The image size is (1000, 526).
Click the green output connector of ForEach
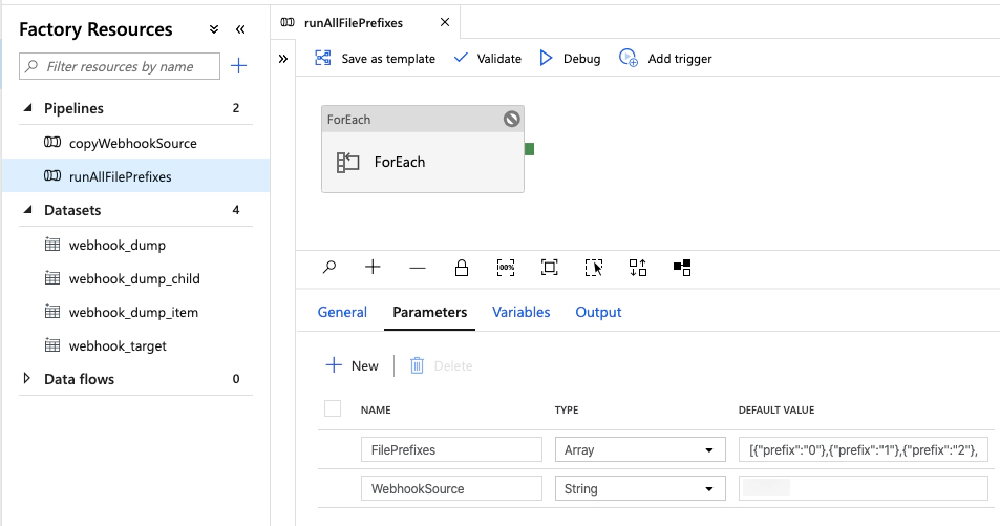pyautogui.click(x=529, y=149)
